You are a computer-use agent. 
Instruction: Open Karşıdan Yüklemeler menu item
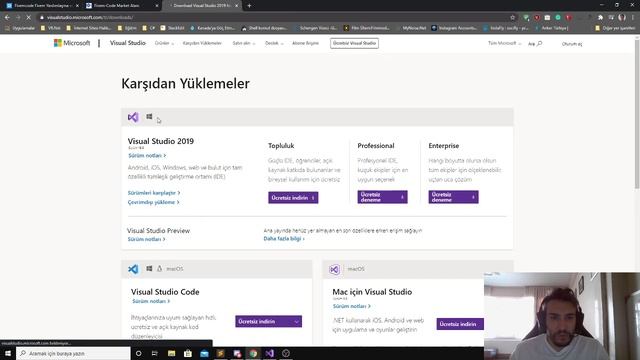202,43
